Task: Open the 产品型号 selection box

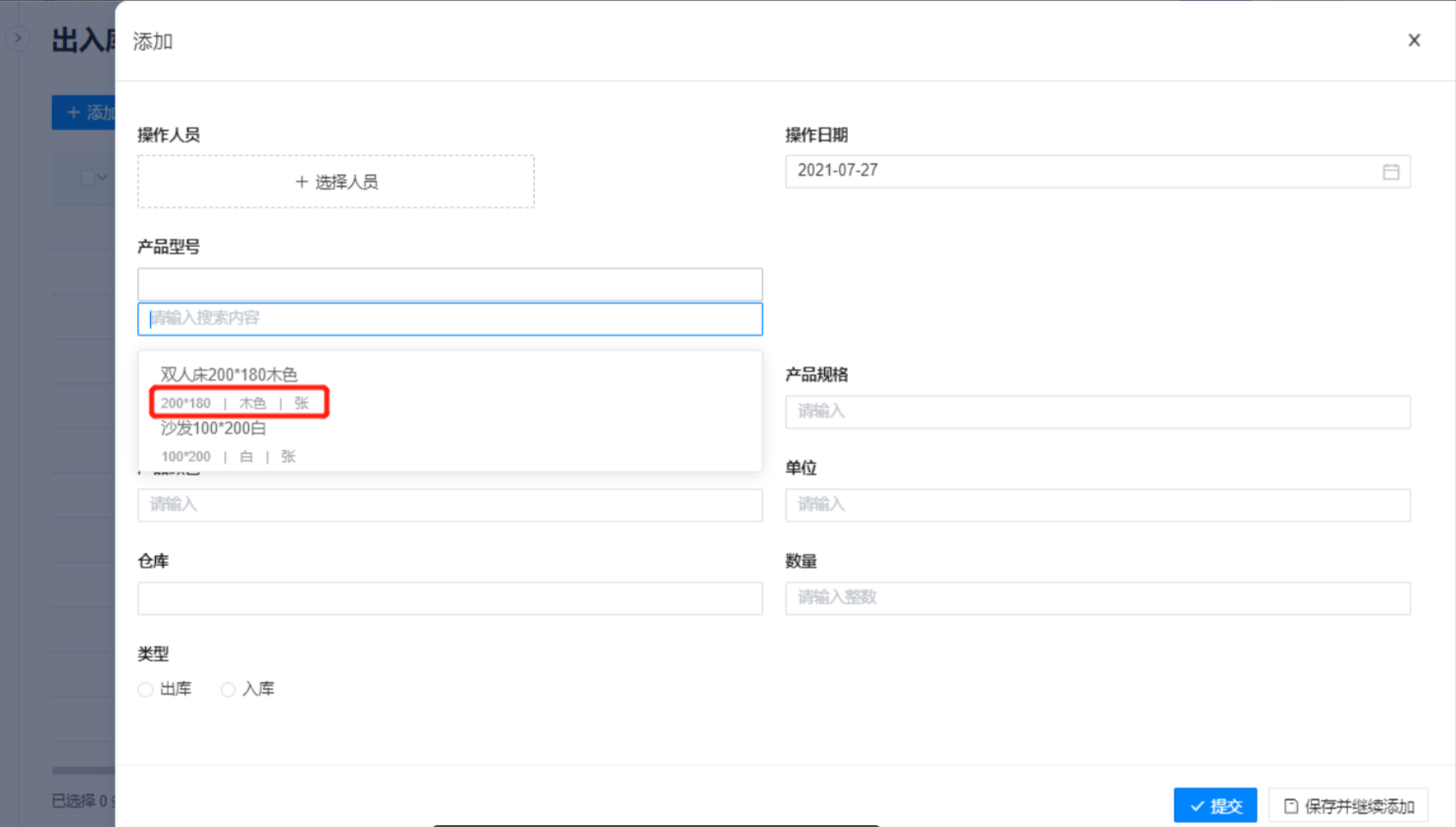Action: coord(449,284)
